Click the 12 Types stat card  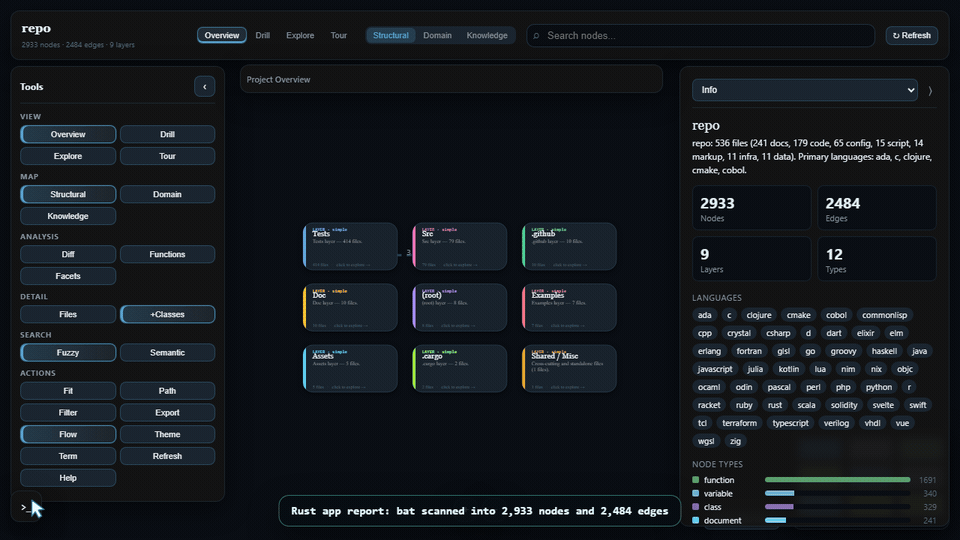coord(877,259)
